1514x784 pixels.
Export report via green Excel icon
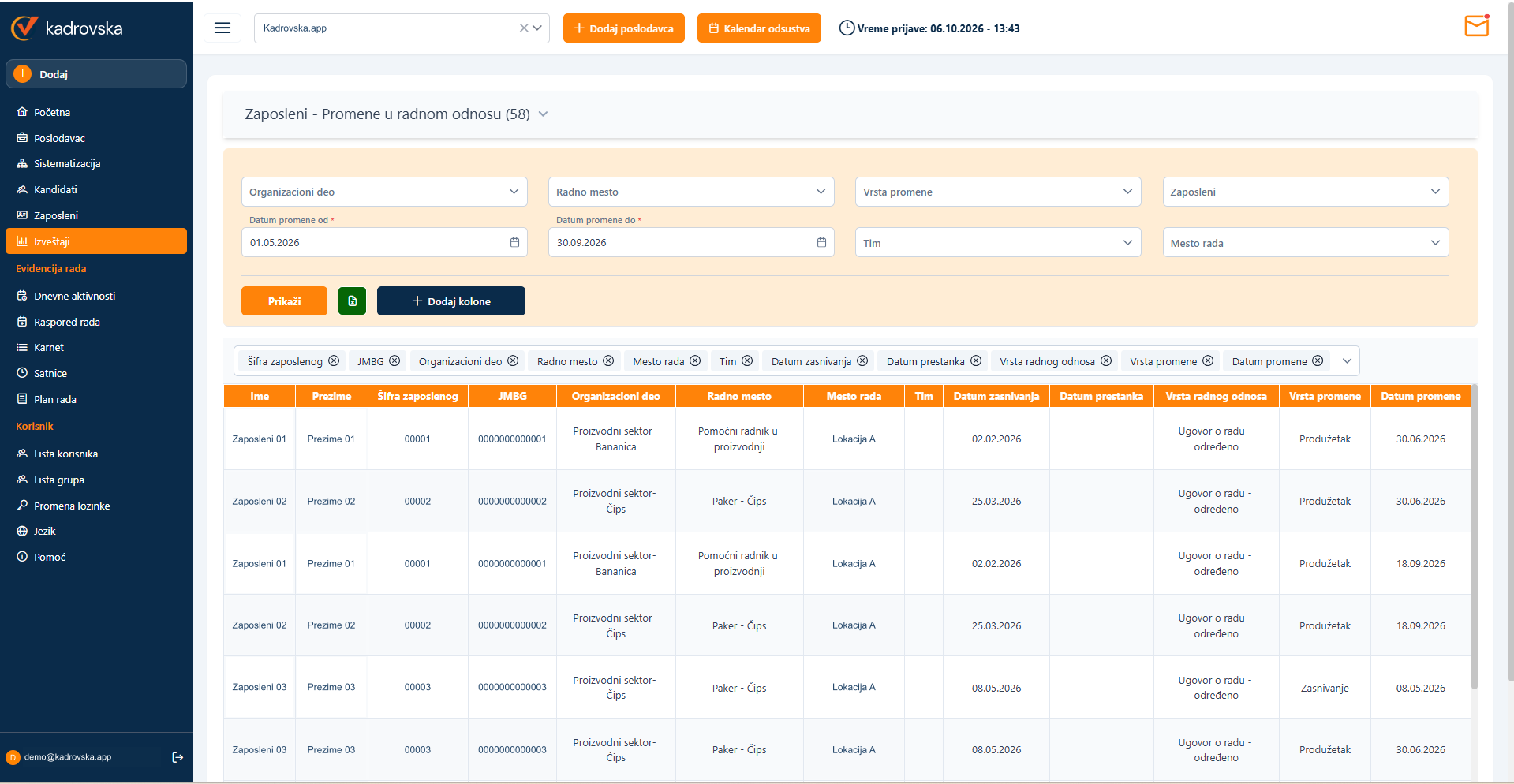352,301
